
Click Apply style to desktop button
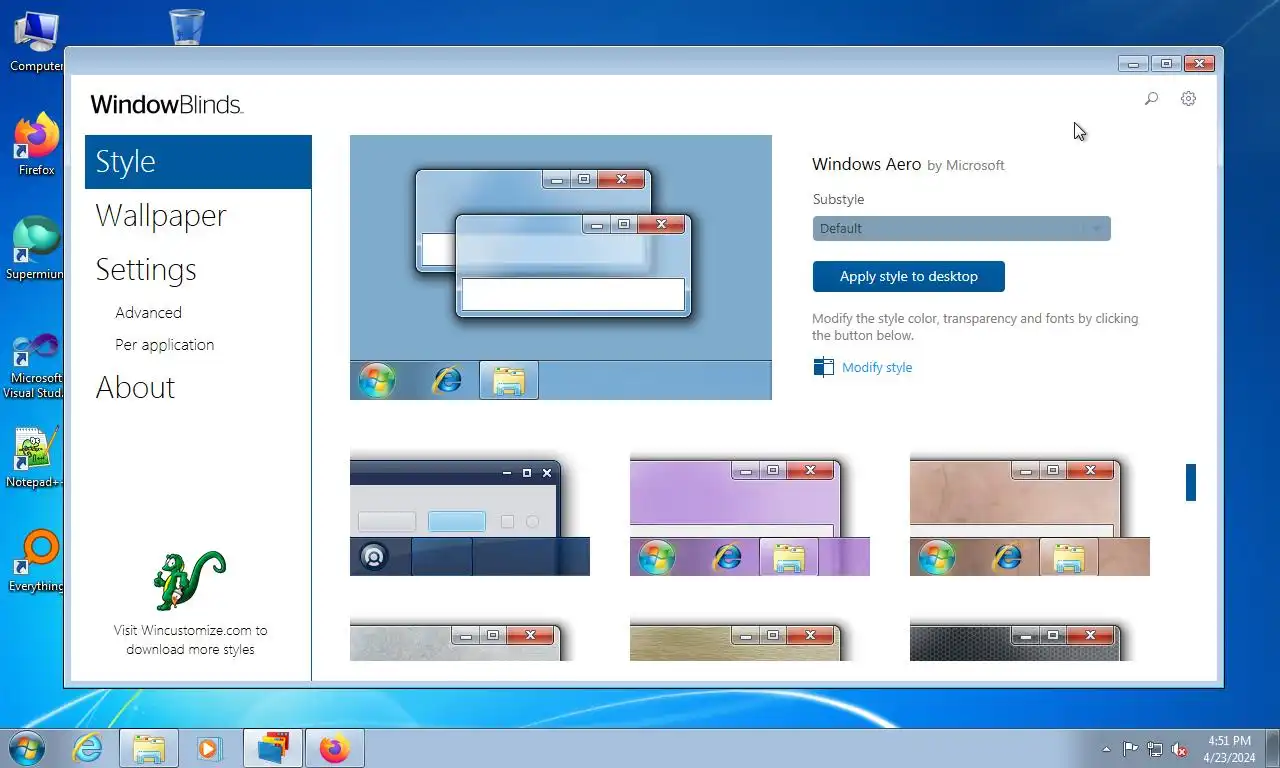coord(908,277)
